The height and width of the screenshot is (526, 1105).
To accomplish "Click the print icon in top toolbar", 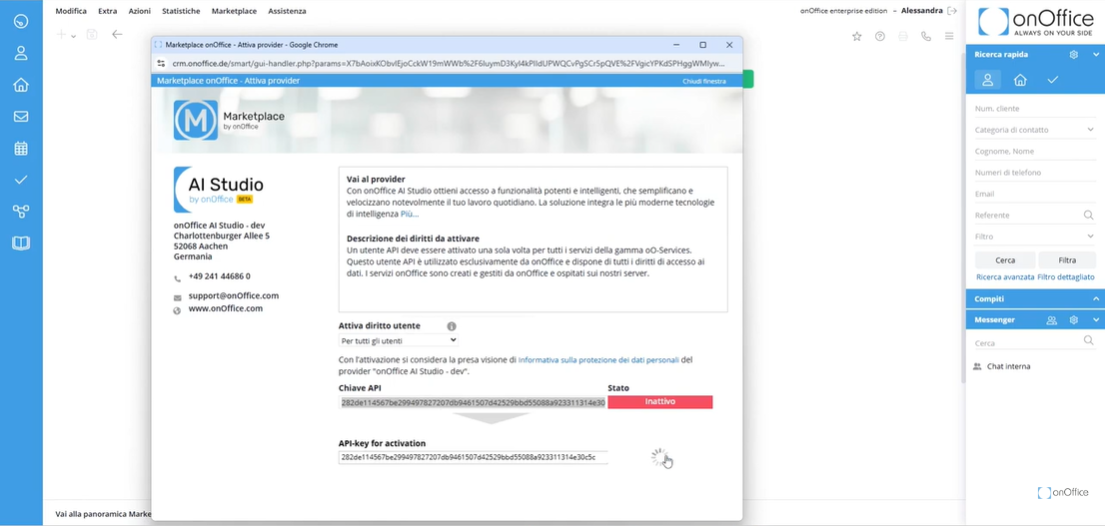I will pyautogui.click(x=903, y=36).
